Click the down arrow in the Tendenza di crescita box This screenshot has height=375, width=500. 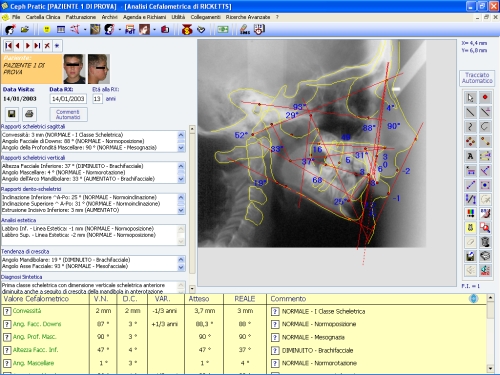181,267
